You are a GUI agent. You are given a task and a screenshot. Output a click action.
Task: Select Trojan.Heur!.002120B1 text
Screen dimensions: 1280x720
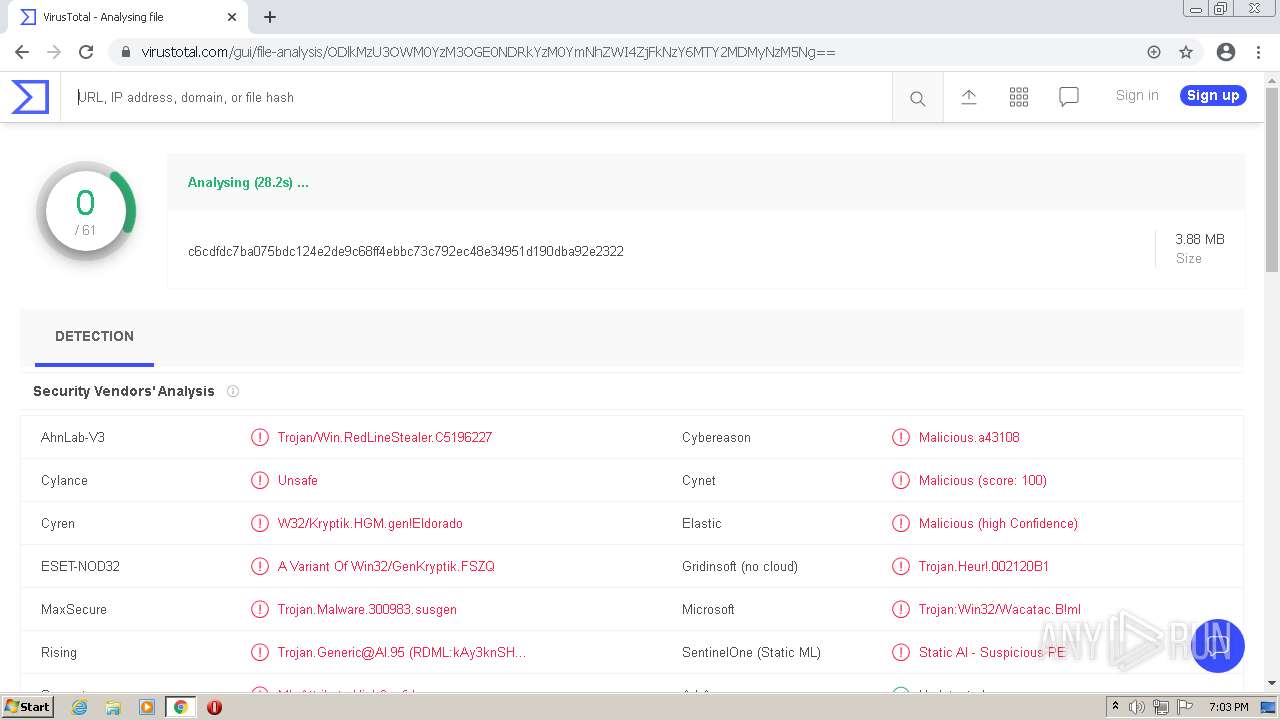tap(984, 566)
